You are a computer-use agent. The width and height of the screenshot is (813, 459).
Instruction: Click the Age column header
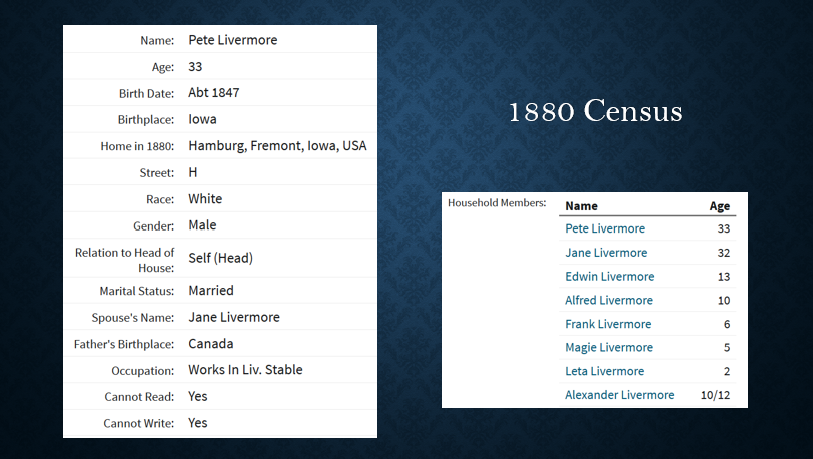720,206
